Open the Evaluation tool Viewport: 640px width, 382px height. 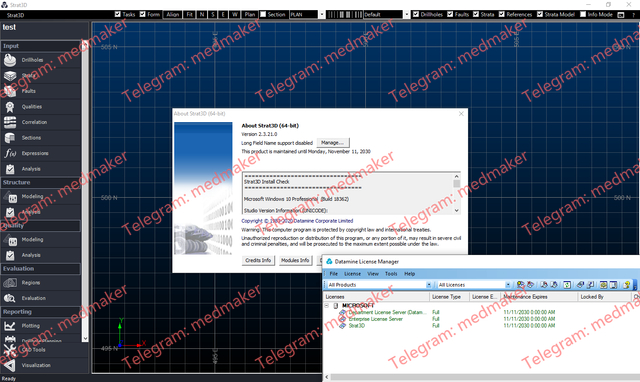pos(40,298)
